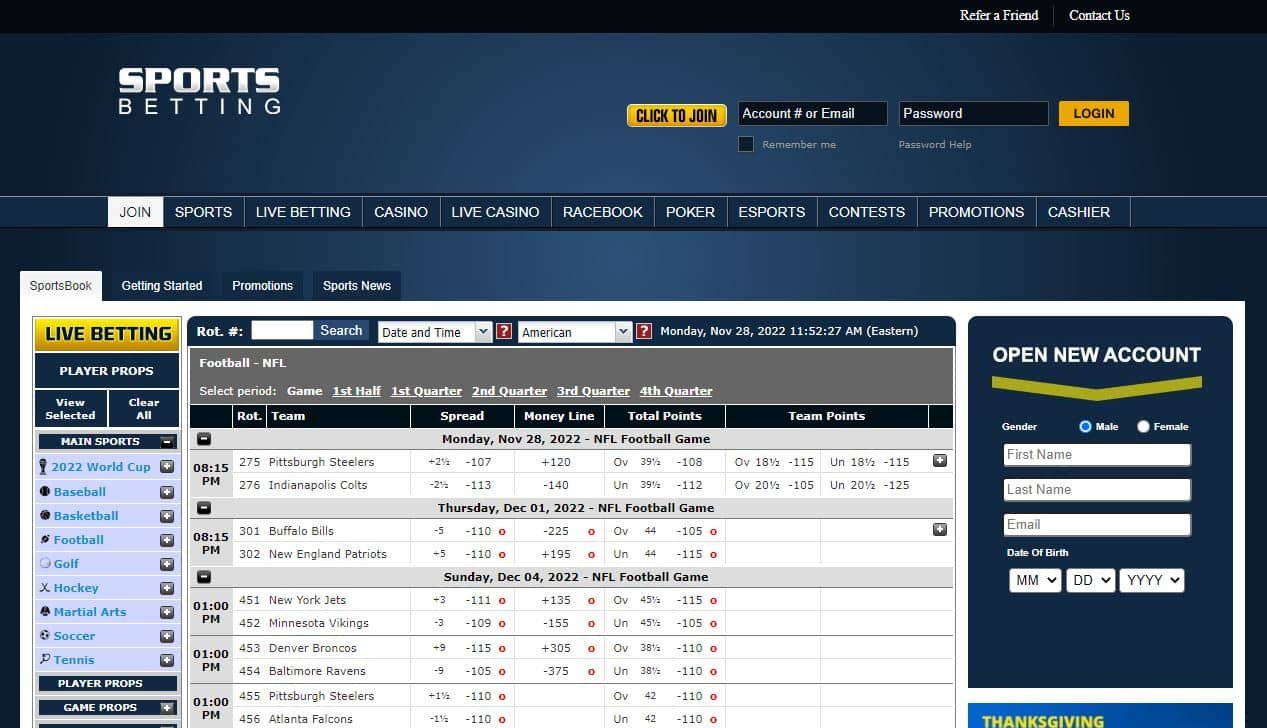1267x728 pixels.
Task: Open the MM month dropdown for Date Of Birth
Action: (1034, 579)
